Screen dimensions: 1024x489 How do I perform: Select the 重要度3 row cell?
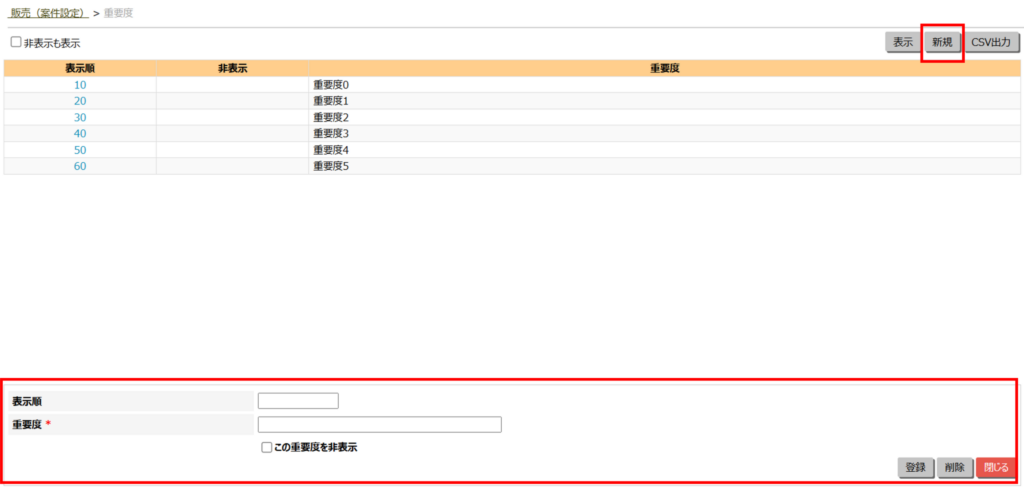[x=331, y=133]
